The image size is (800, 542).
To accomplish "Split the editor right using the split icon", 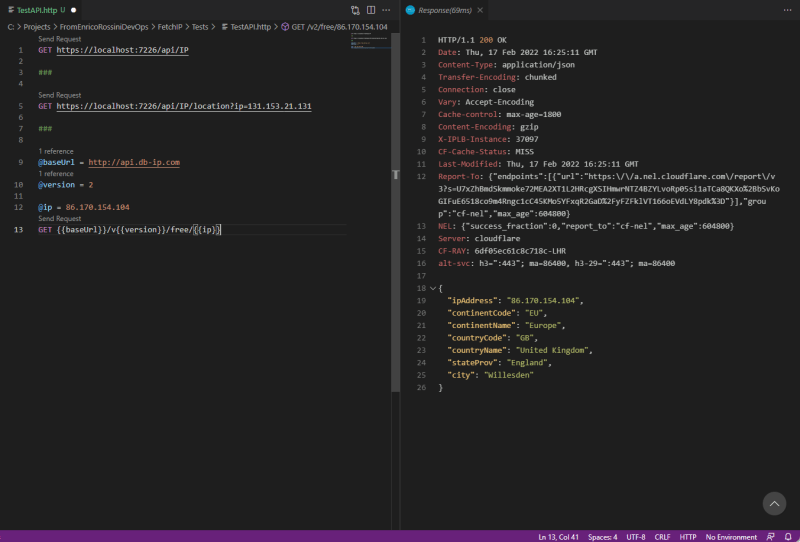I will coord(371,10).
